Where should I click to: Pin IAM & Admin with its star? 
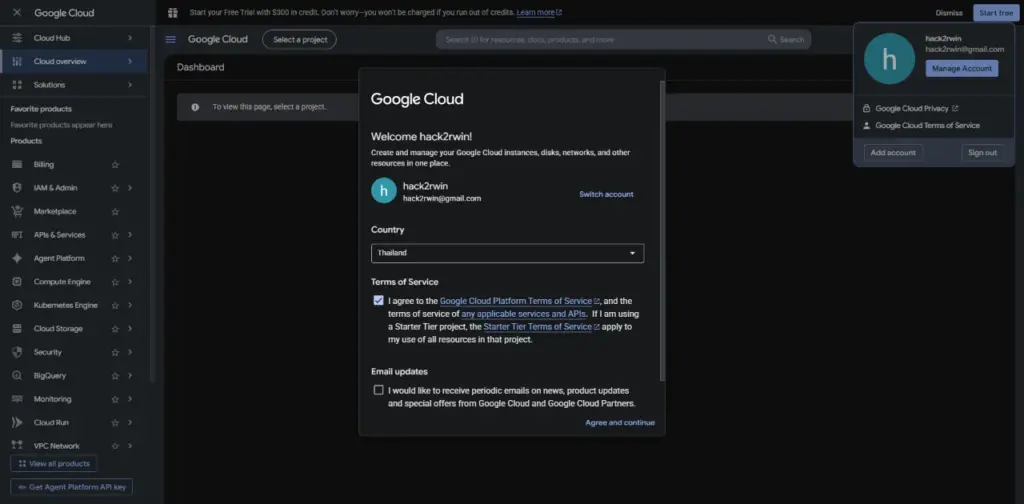[115, 188]
